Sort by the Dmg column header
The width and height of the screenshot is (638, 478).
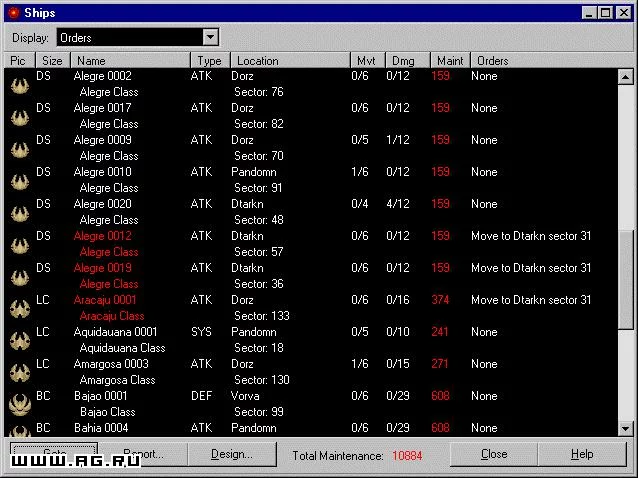coord(407,61)
